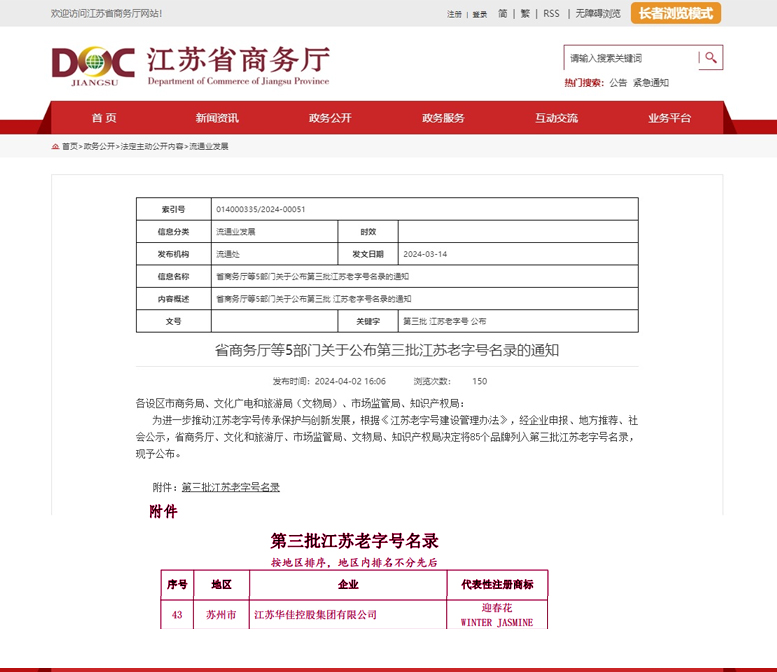Expand the 政务公开 navigation menu

(330, 118)
